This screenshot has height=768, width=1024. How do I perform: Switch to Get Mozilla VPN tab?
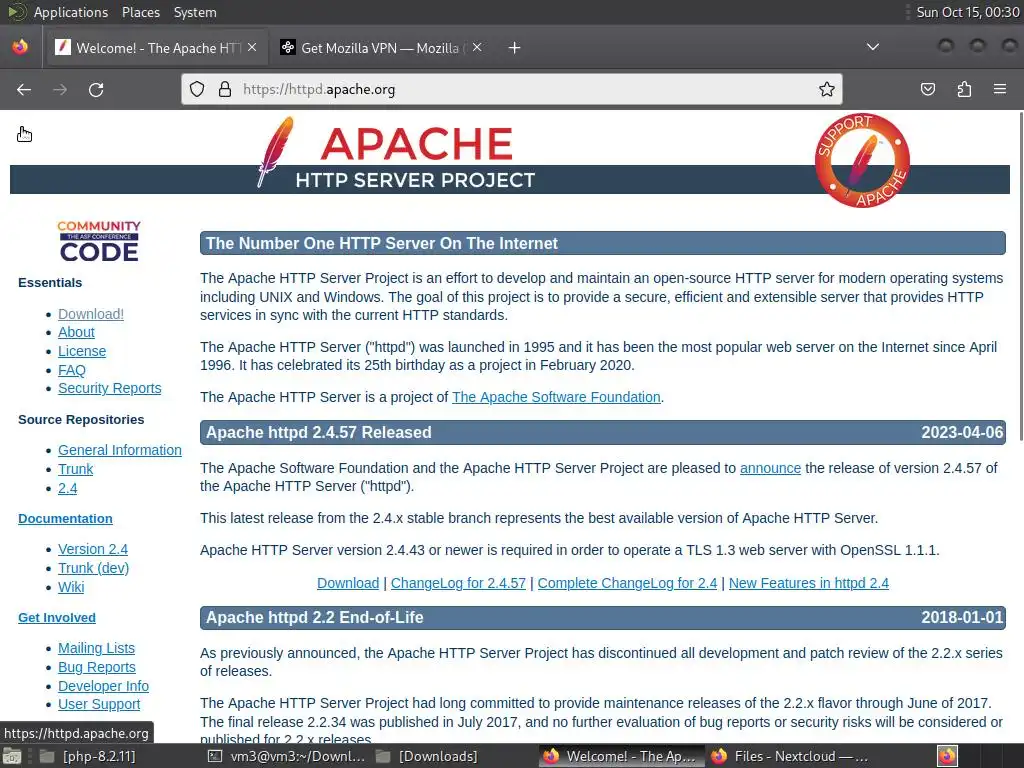(383, 48)
